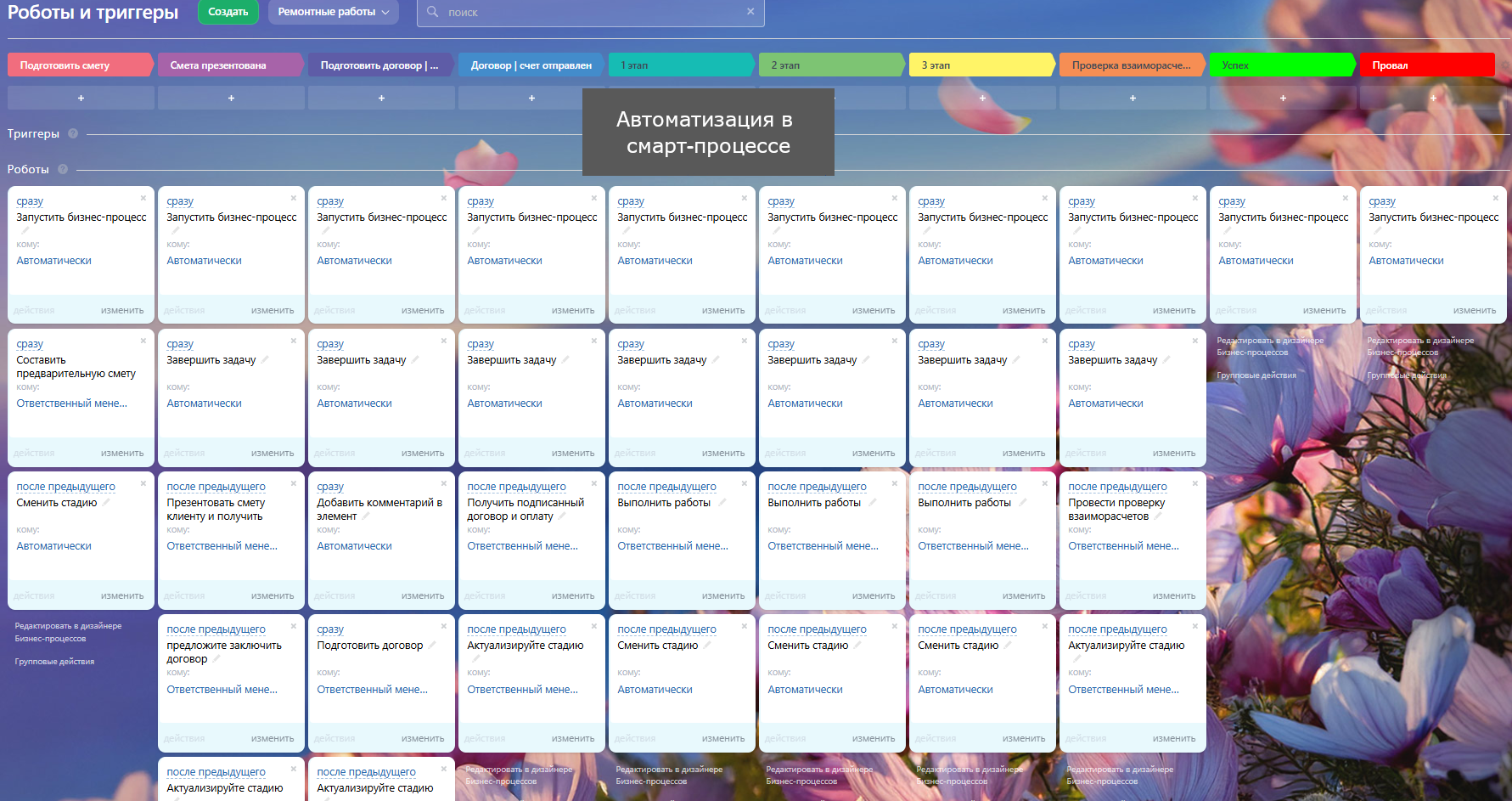Click 'сразу' delay on 'Составить предварительную смету' robot
This screenshot has height=801, width=1512.
(30, 344)
